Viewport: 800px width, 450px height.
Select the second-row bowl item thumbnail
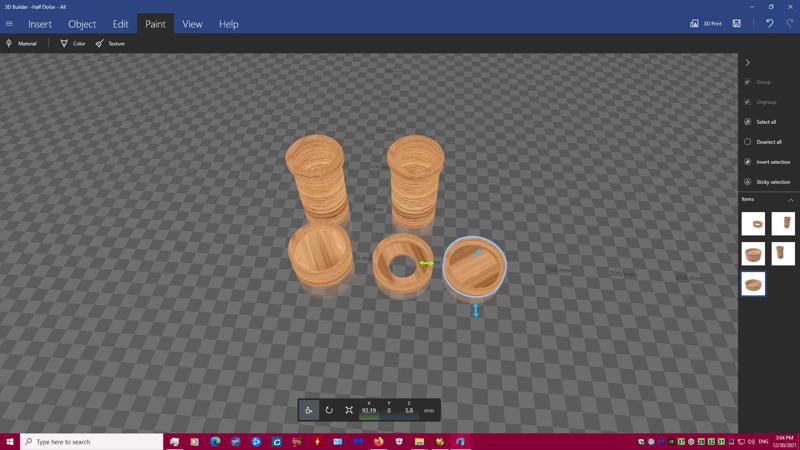pos(753,254)
